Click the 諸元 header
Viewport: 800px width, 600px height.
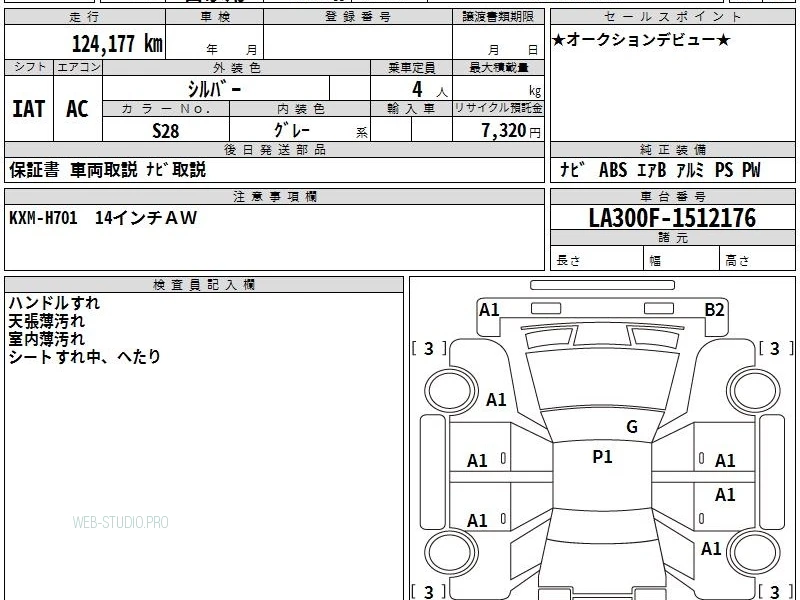point(672,238)
